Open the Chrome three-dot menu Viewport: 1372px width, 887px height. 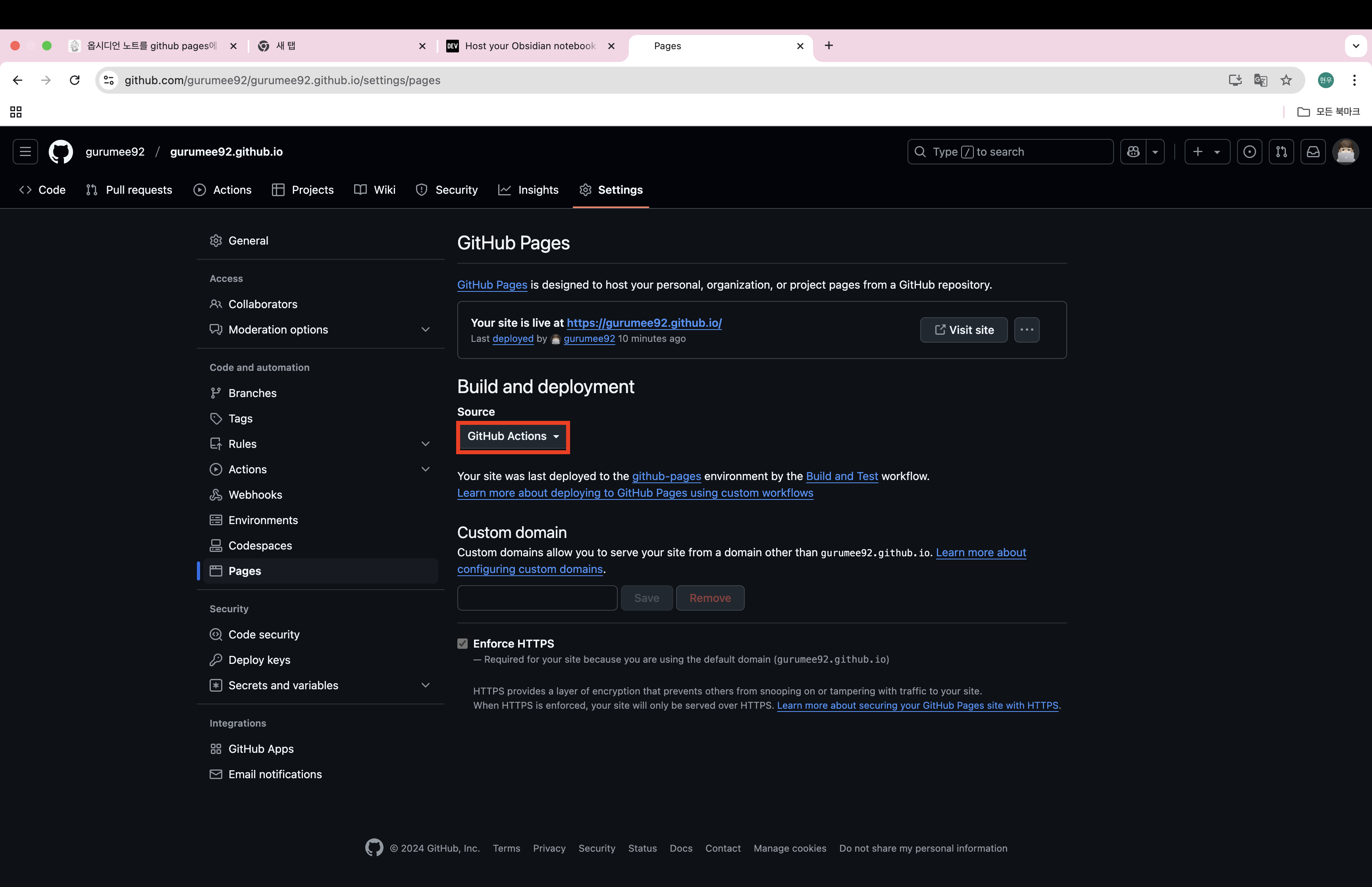[1354, 80]
